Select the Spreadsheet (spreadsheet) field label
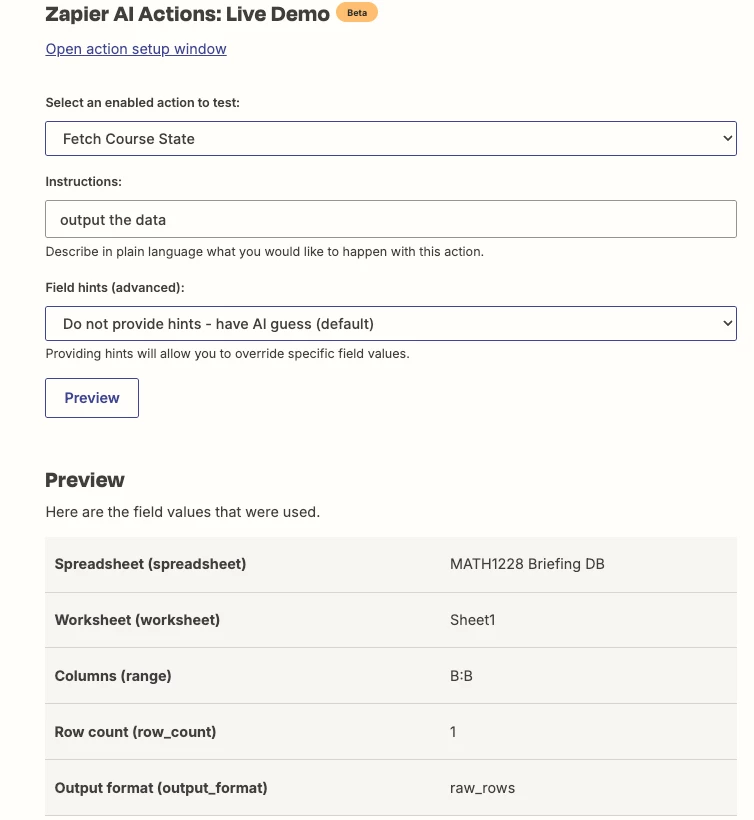This screenshot has width=754, height=820. point(150,564)
